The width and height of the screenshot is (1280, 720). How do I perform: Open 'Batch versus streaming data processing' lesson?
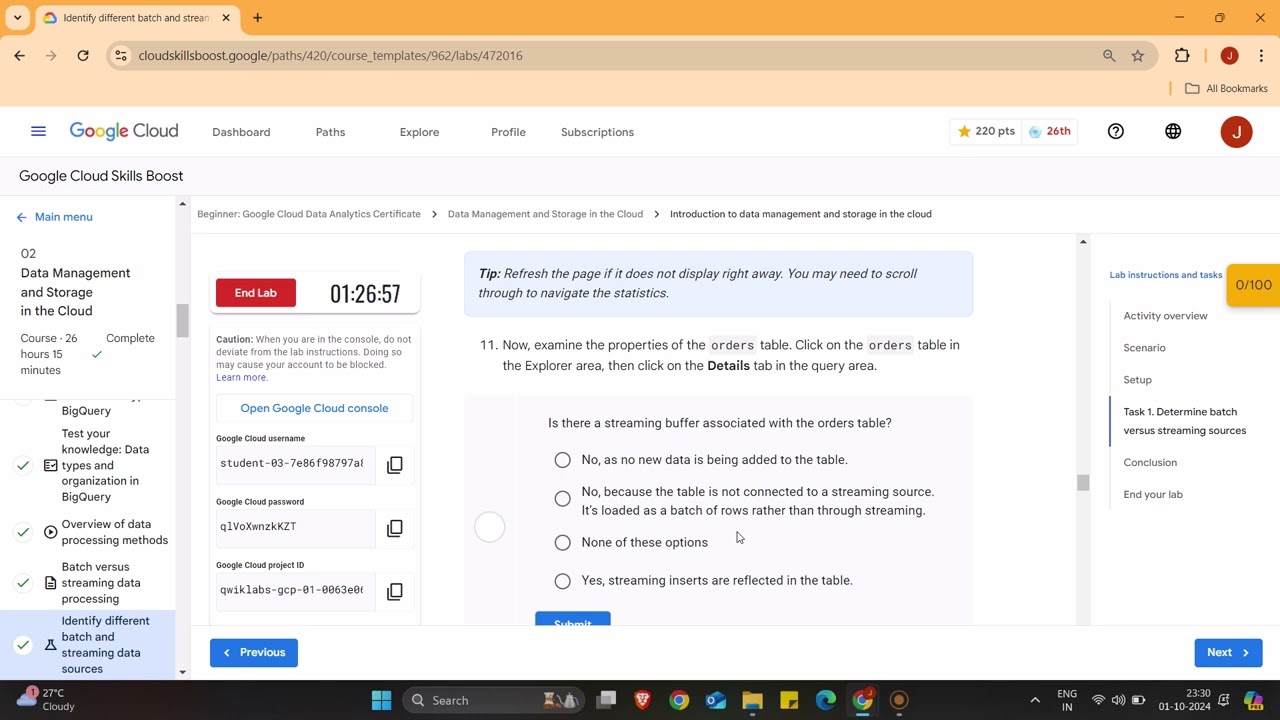coord(95,582)
